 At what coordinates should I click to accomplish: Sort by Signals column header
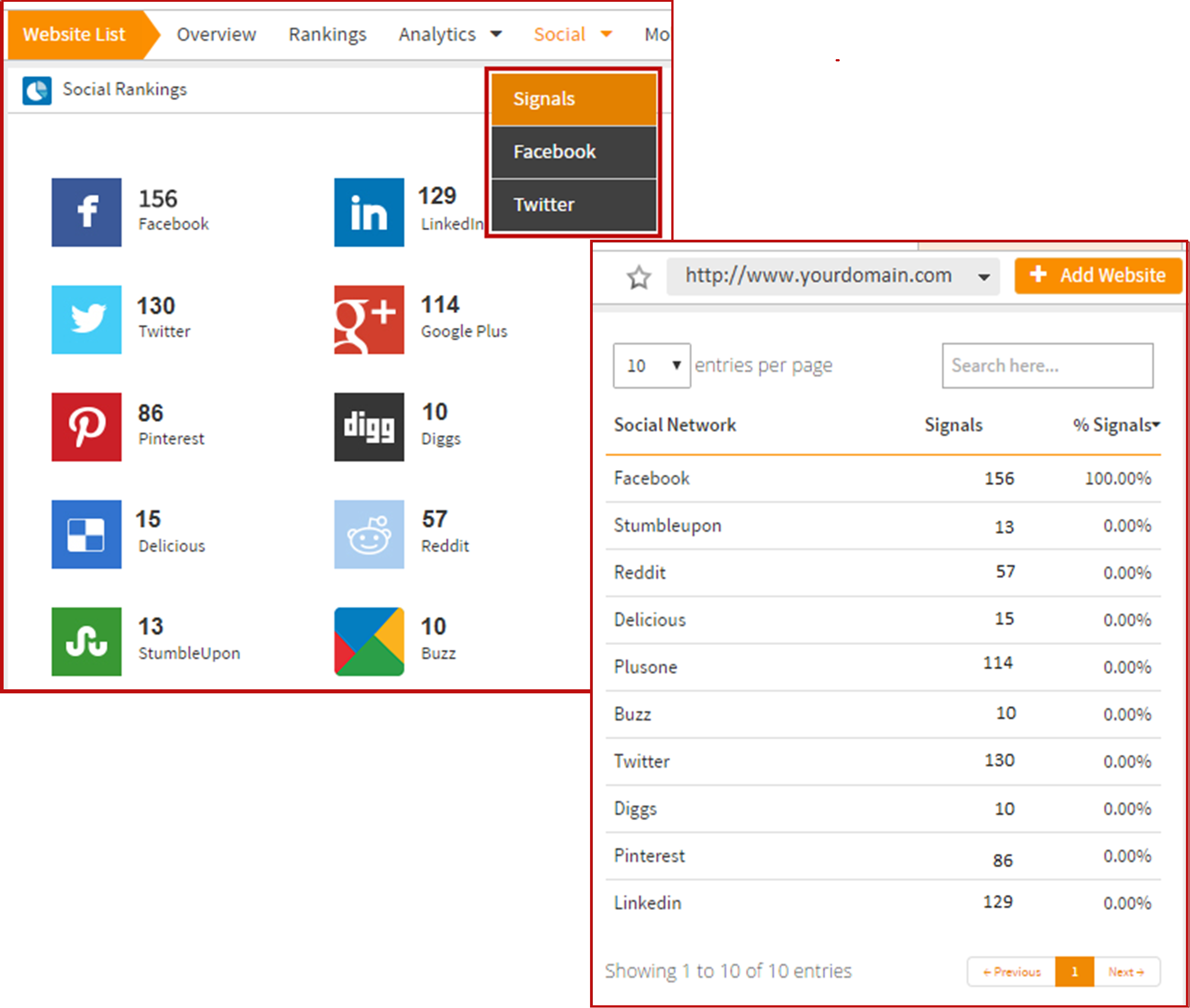[x=953, y=425]
